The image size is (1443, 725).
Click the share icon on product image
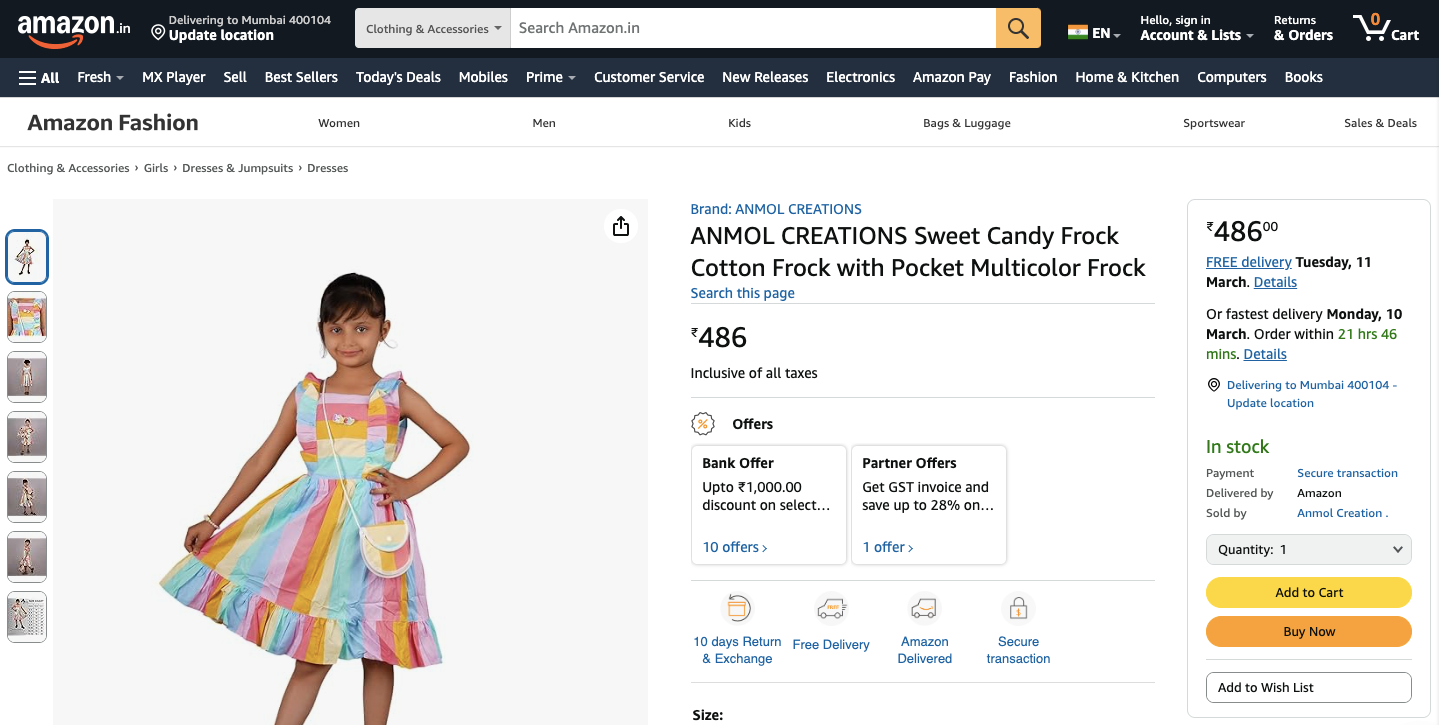[621, 226]
